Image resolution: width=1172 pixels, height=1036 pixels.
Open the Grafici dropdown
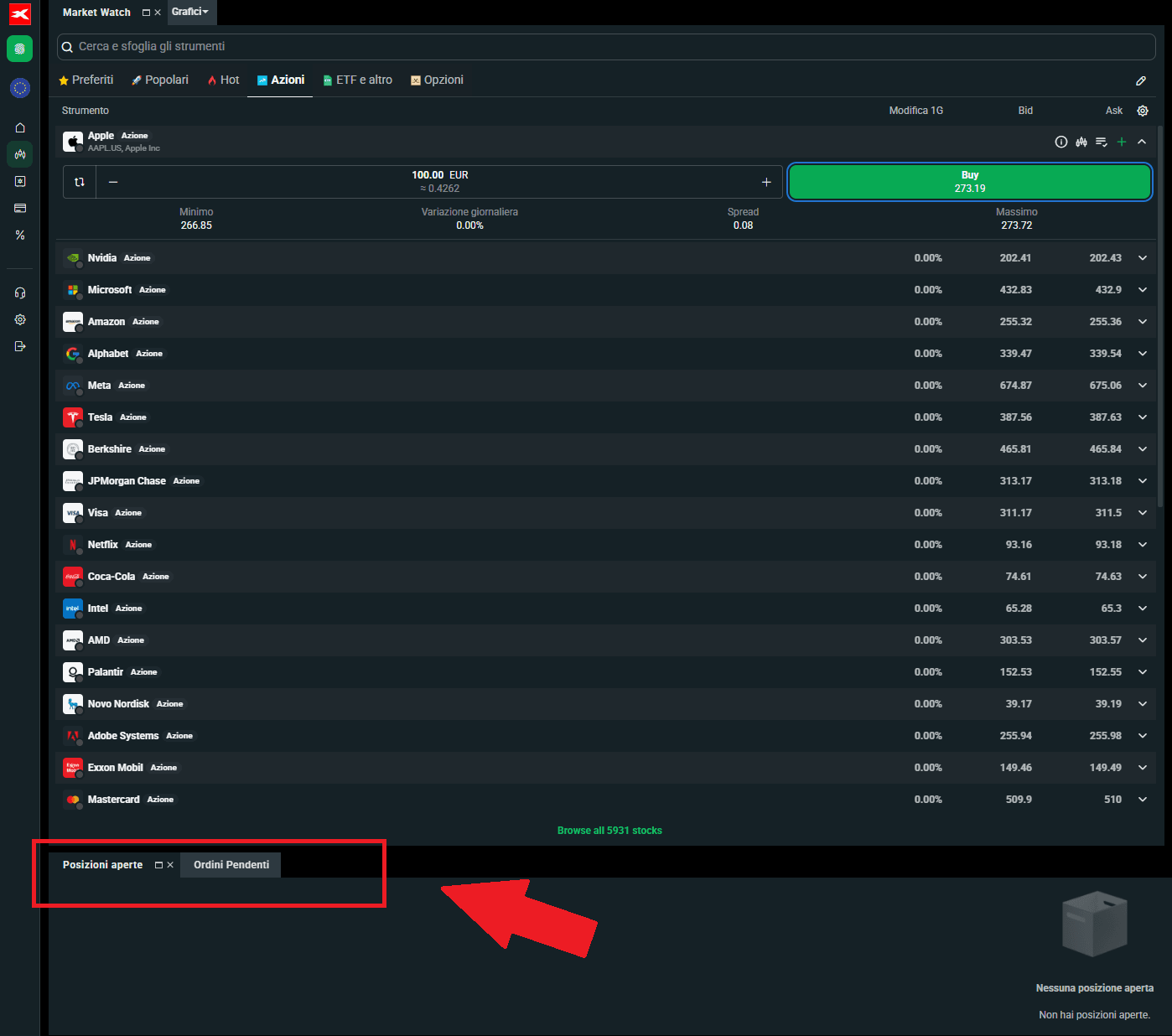[x=191, y=12]
